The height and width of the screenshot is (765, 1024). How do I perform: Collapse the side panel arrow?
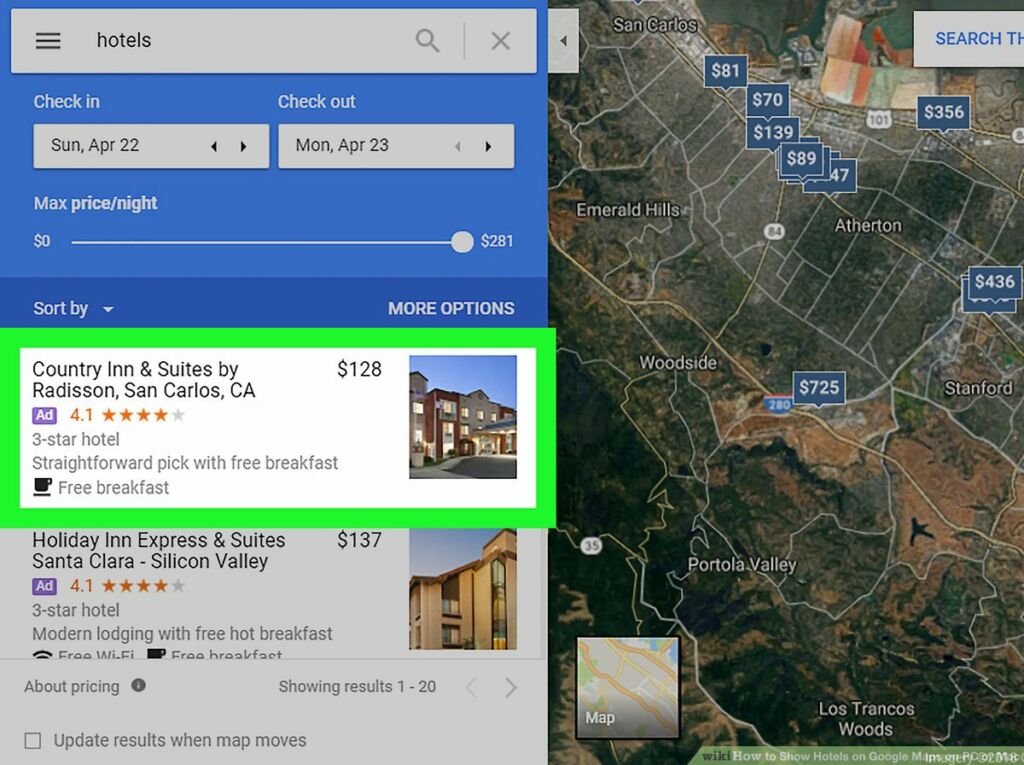click(563, 41)
